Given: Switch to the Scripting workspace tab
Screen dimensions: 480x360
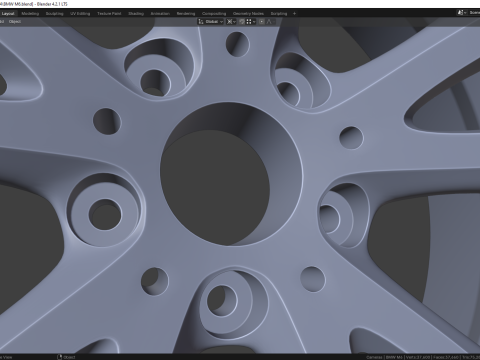Looking at the screenshot, I should click(x=279, y=14).
